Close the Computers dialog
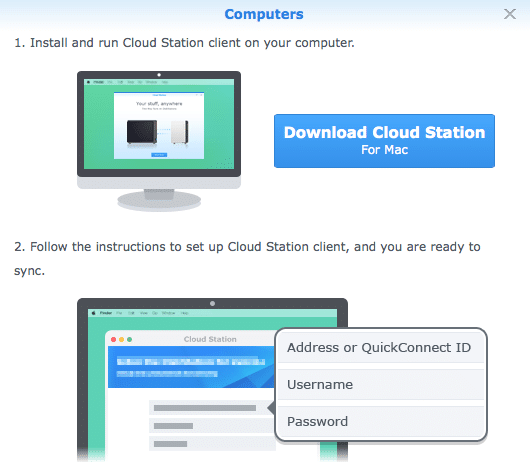This screenshot has height=462, width=530. pos(510,14)
